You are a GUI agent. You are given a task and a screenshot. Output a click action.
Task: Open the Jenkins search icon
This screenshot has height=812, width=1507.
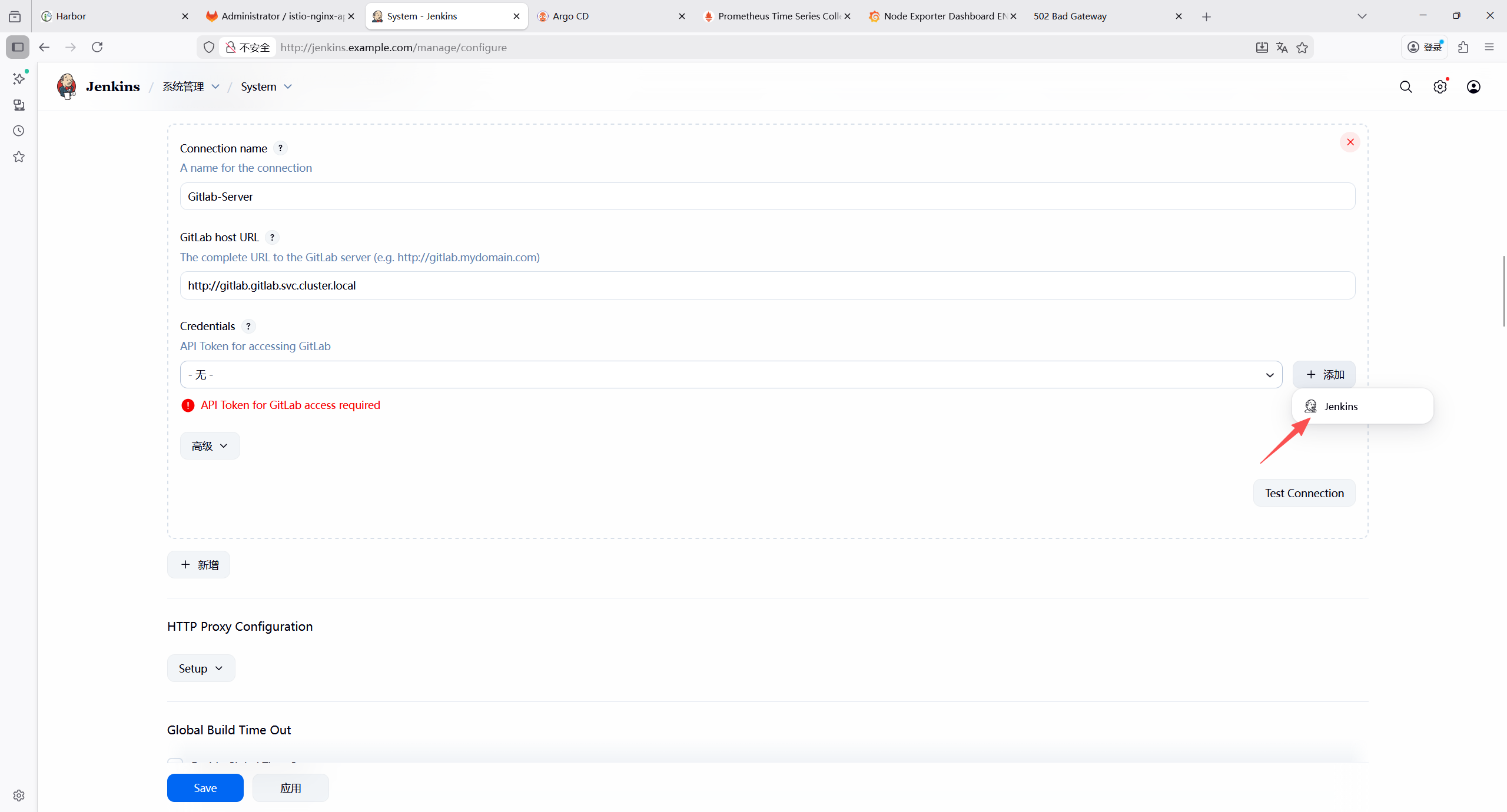pyautogui.click(x=1406, y=87)
